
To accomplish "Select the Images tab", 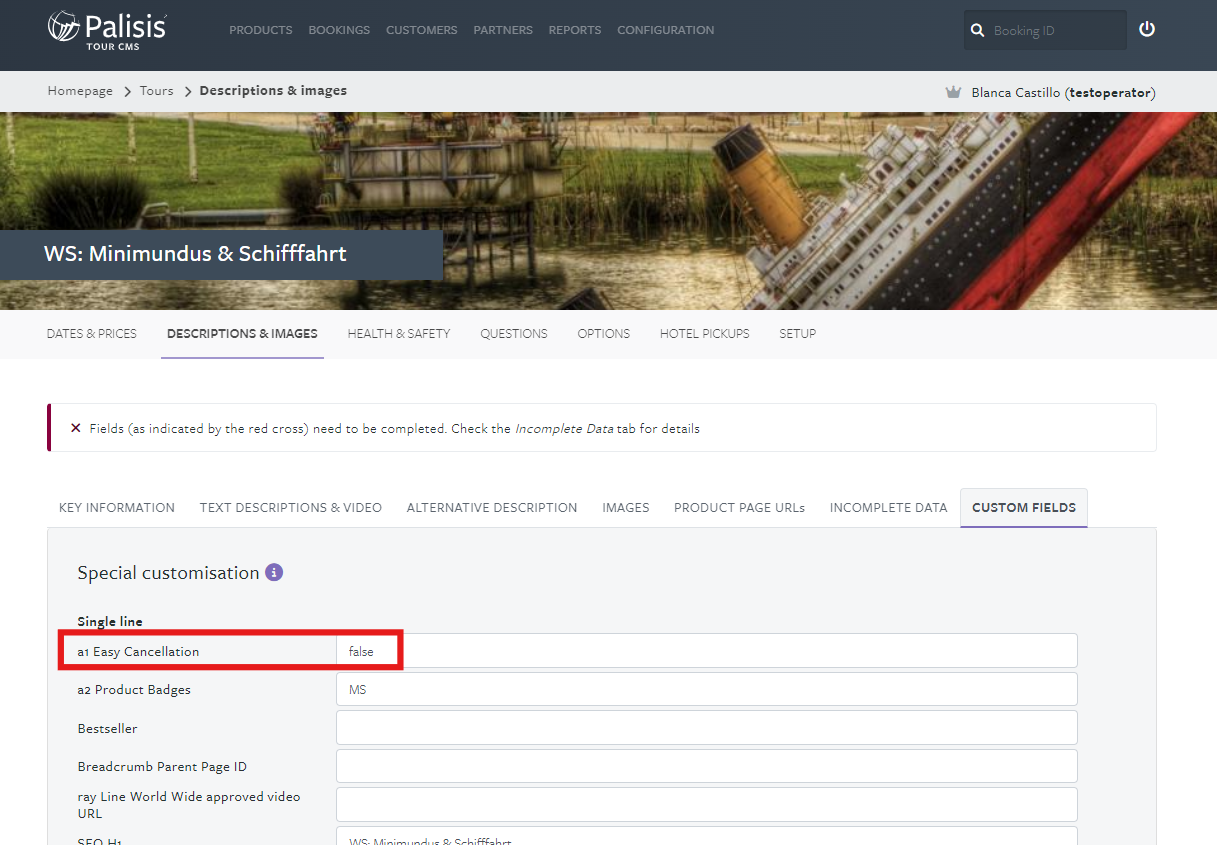I will pyautogui.click(x=625, y=508).
